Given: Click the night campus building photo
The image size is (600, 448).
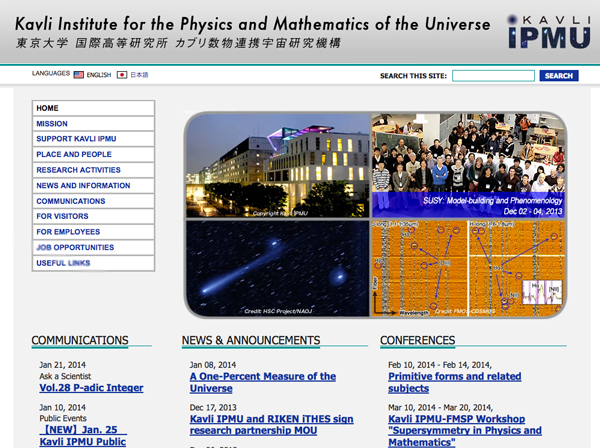Looking at the screenshot, I should tap(277, 165).
